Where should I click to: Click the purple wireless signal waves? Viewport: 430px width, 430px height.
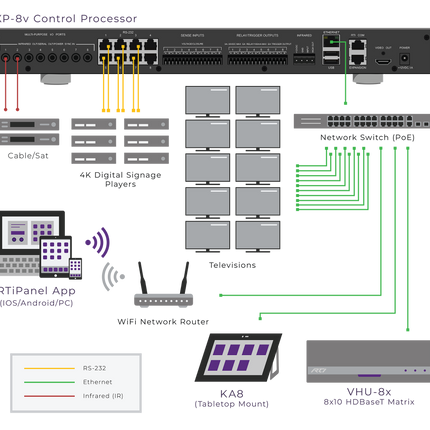pos(98,242)
